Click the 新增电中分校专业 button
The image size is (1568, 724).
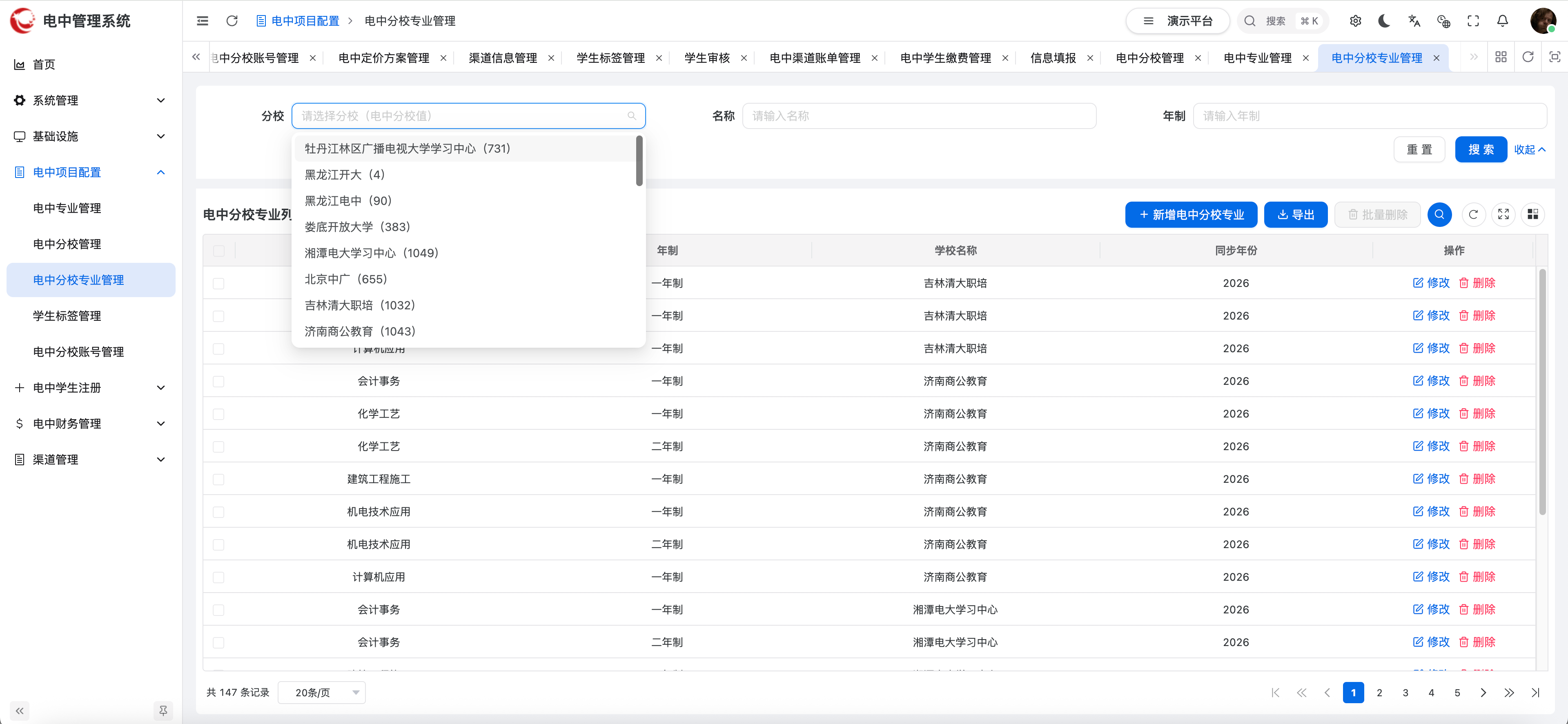(x=1191, y=214)
